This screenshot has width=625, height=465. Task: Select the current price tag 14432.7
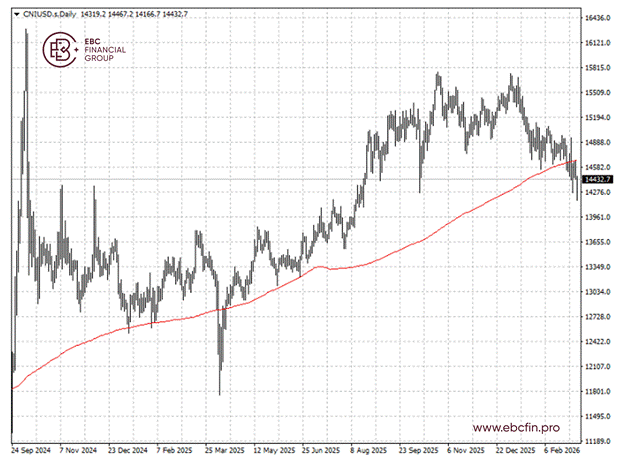click(x=597, y=180)
